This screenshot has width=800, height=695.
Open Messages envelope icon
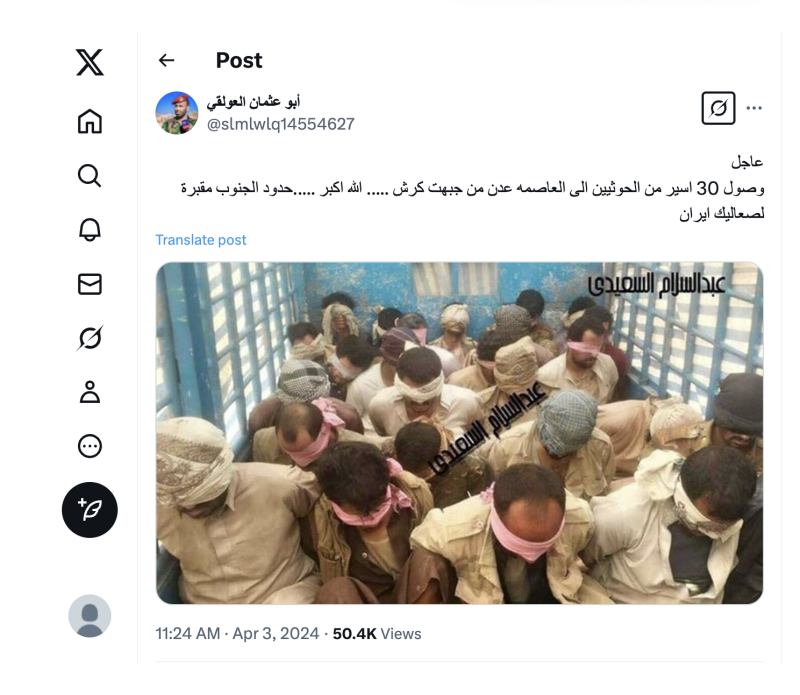90,284
